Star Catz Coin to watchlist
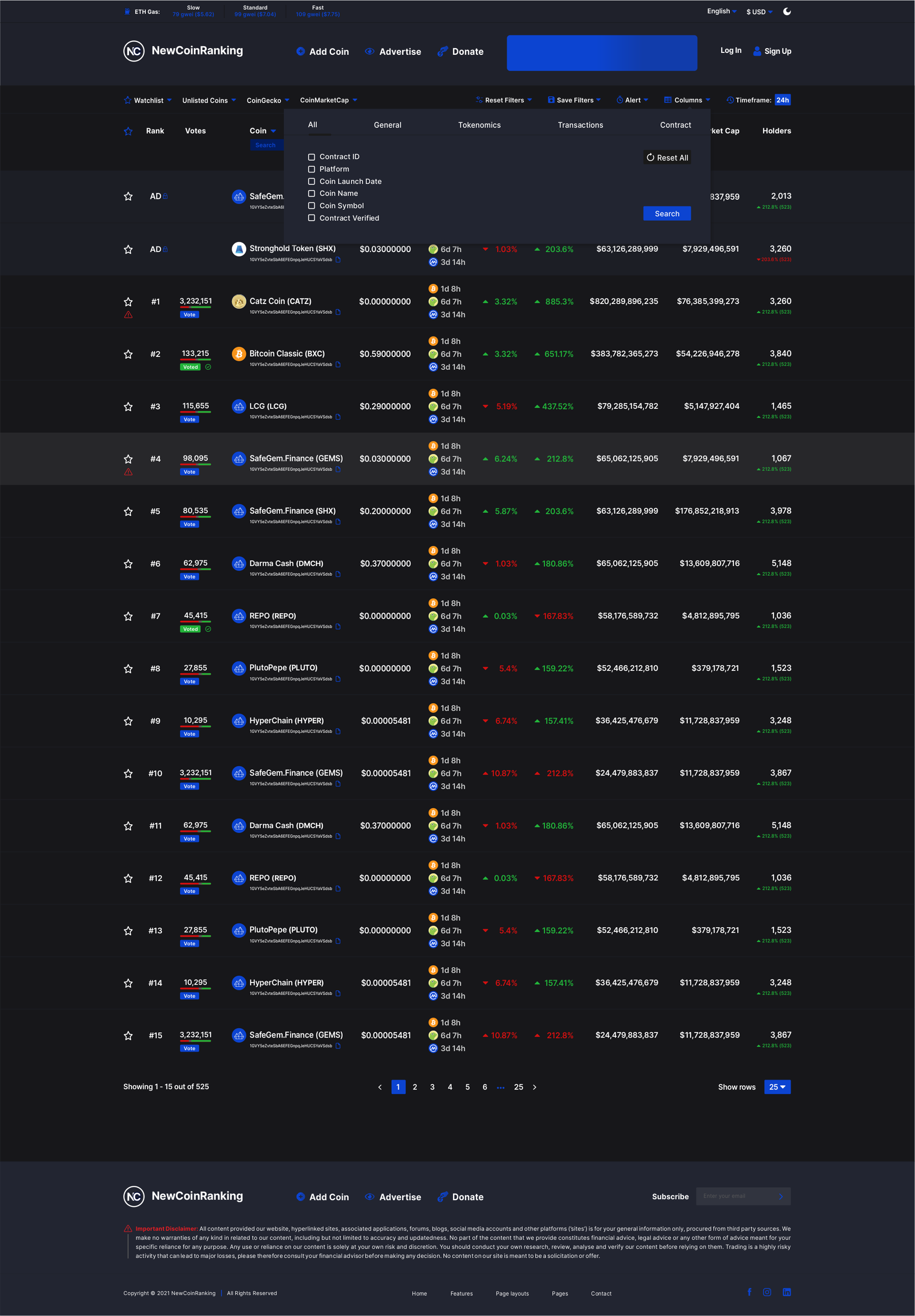This screenshot has height=1316, width=915. coord(128,302)
